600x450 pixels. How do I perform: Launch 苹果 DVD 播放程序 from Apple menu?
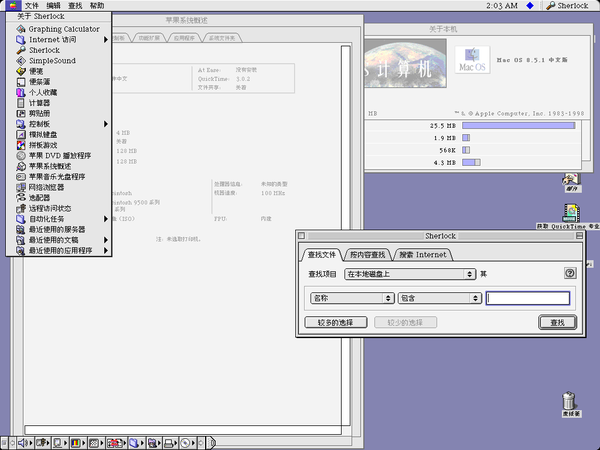pos(59,156)
